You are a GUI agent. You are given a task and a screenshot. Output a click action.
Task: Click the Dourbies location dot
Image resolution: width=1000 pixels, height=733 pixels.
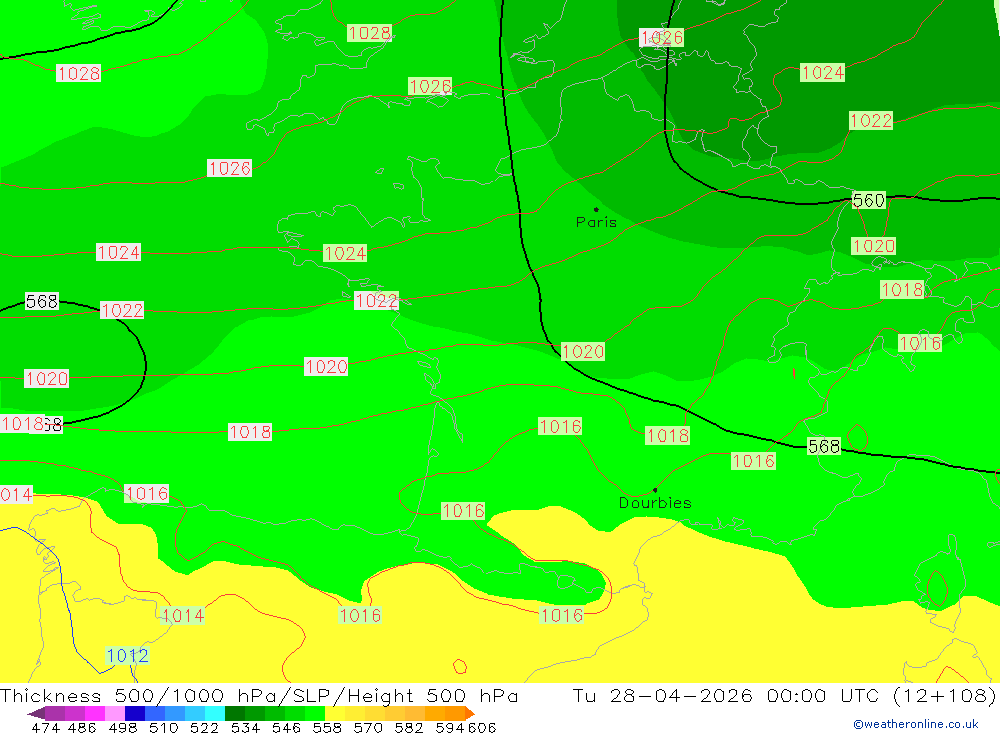tap(655, 490)
